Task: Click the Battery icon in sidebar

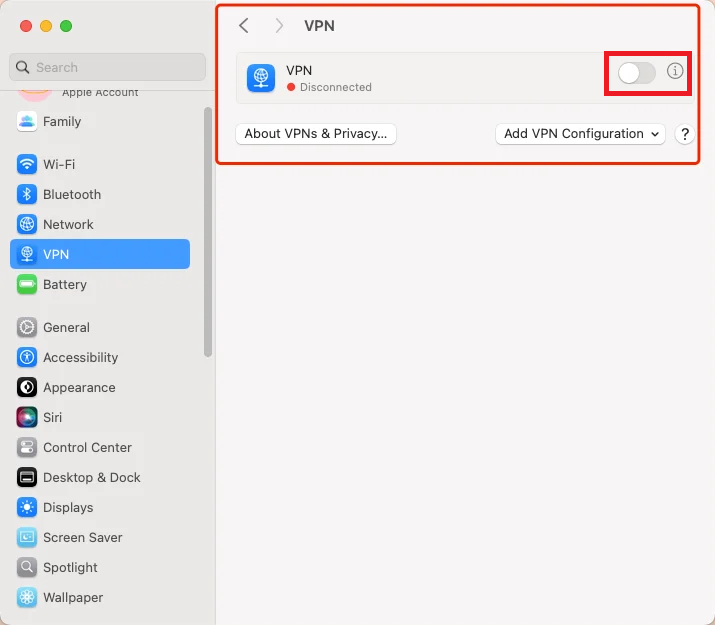Action: [27, 284]
